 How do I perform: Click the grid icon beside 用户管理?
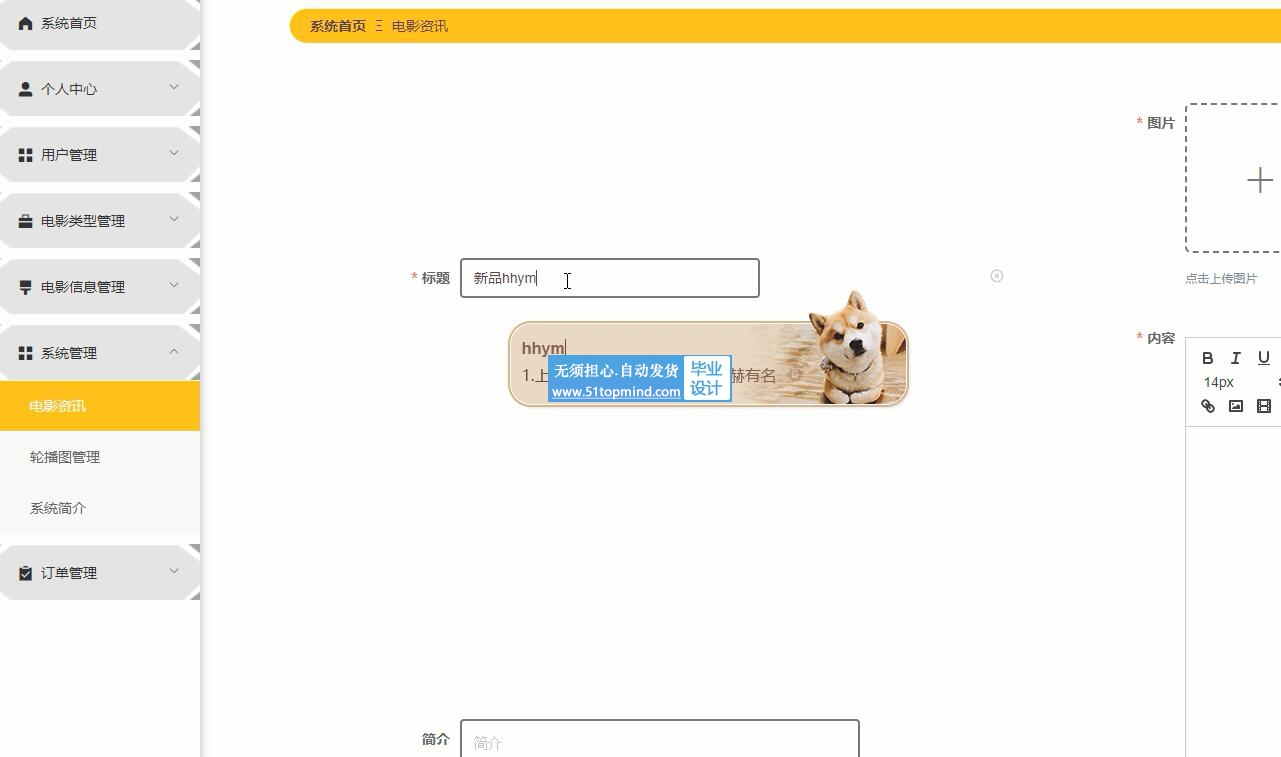(26, 155)
